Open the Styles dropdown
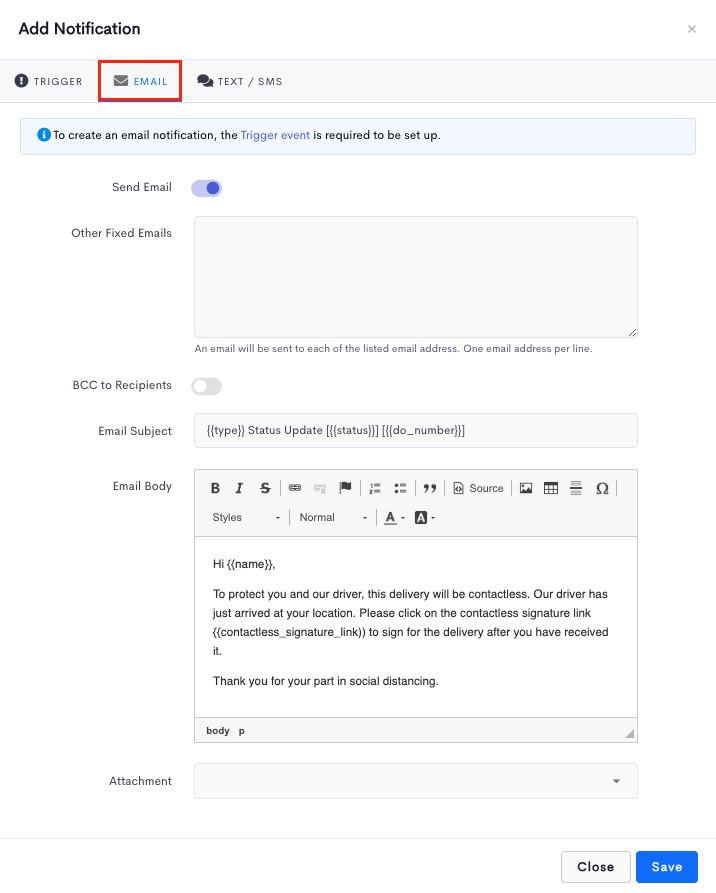 tap(246, 518)
